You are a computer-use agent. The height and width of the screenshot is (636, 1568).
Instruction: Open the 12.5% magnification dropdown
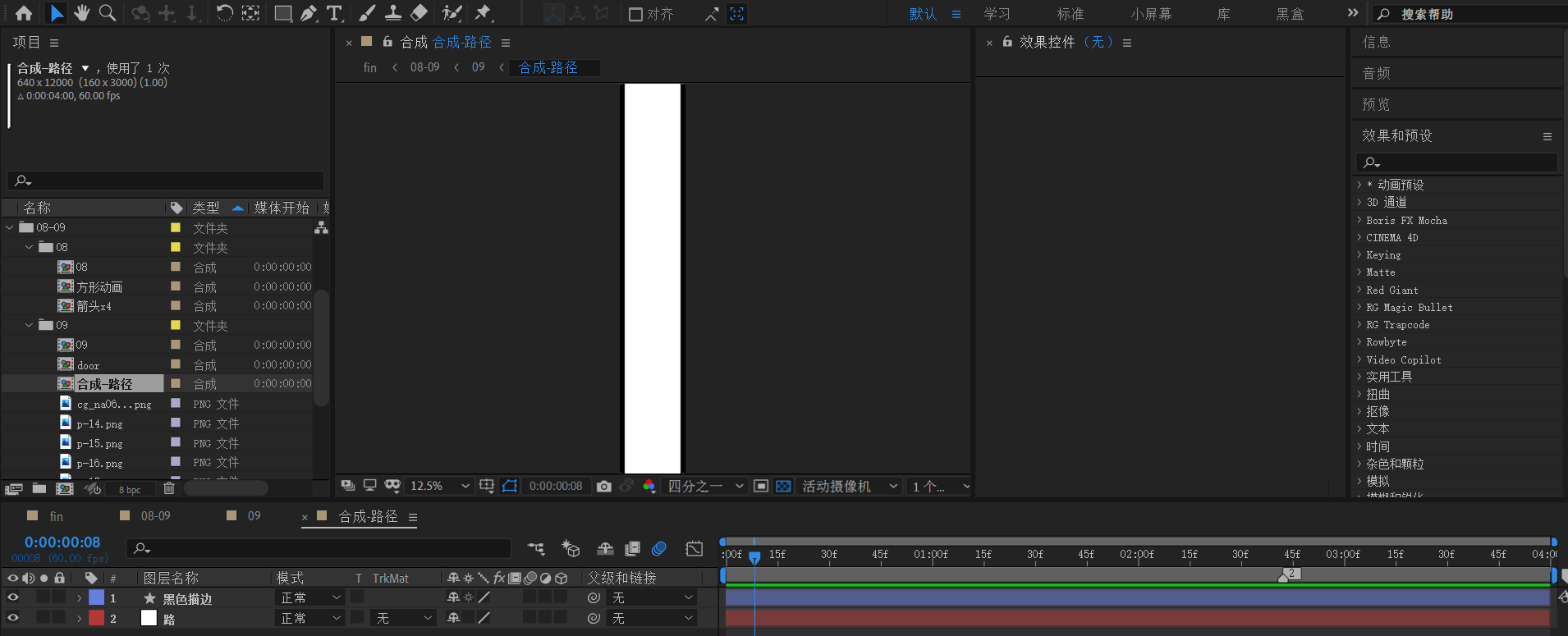(440, 486)
